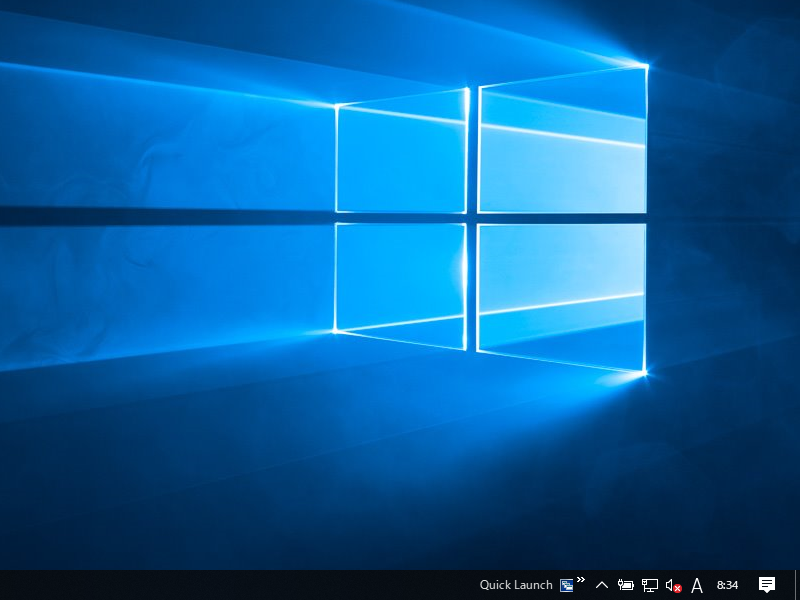The width and height of the screenshot is (800, 600).
Task: Open the Action Center notifications icon
Action: (x=766, y=585)
